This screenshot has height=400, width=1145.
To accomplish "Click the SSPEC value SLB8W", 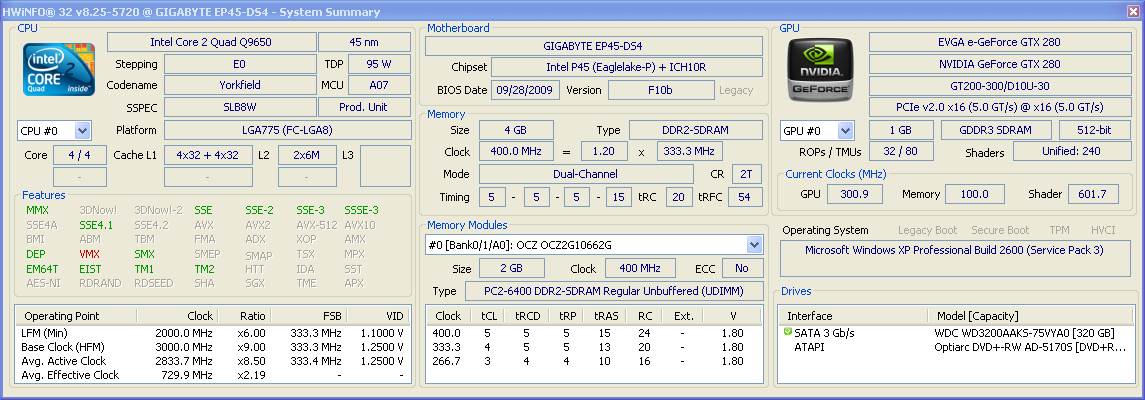I will tap(240, 107).
